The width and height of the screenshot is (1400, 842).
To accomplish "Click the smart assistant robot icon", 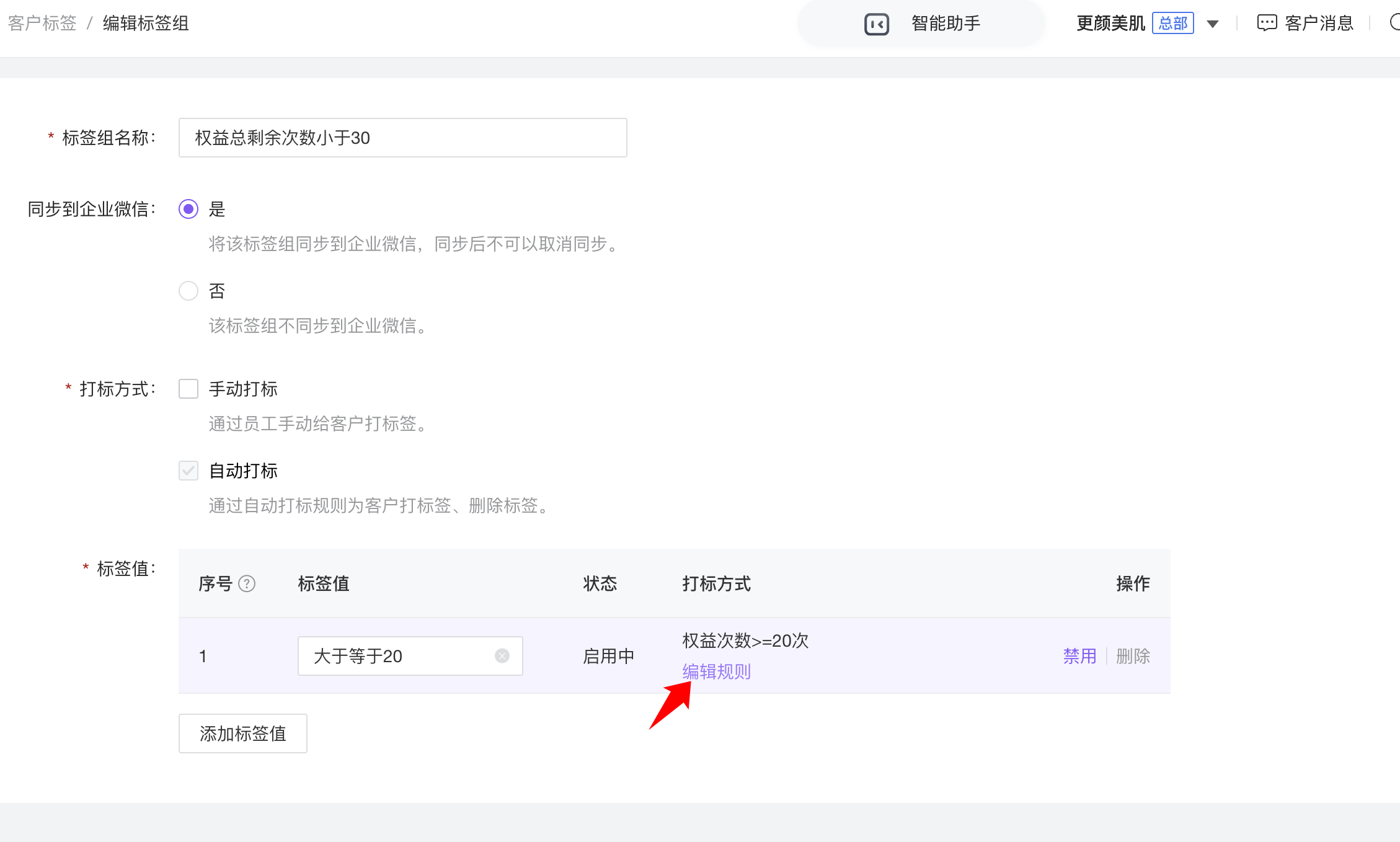I will 876,24.
